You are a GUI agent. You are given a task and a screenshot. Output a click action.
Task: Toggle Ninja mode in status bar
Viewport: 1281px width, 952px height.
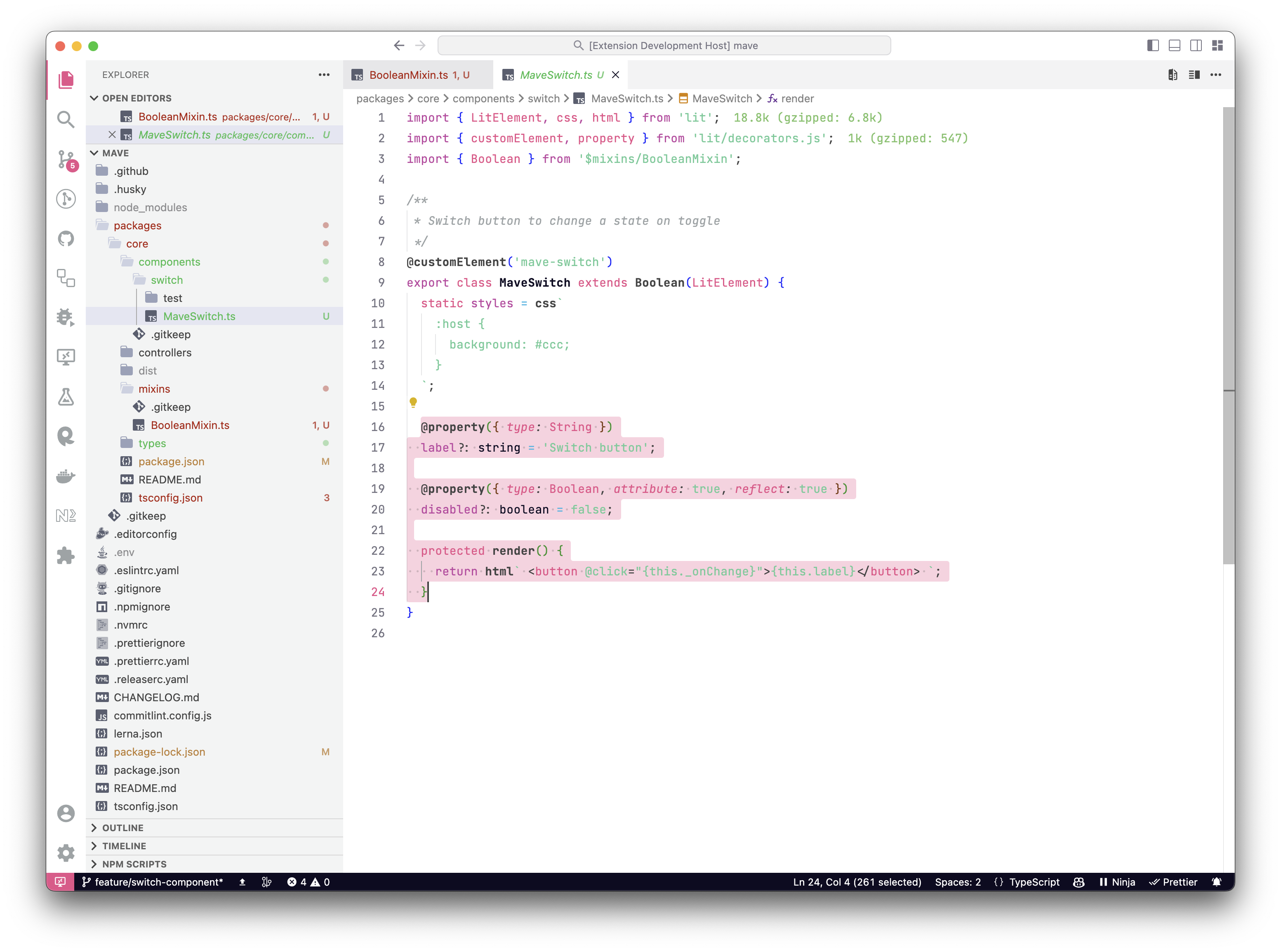coord(1117,882)
